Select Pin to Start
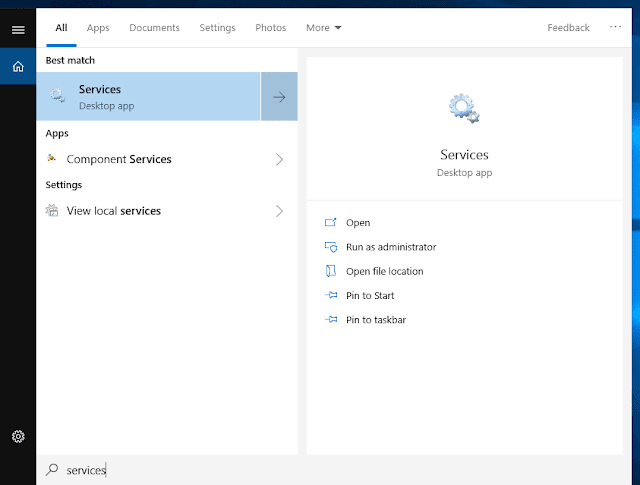This screenshot has height=485, width=640. [370, 295]
